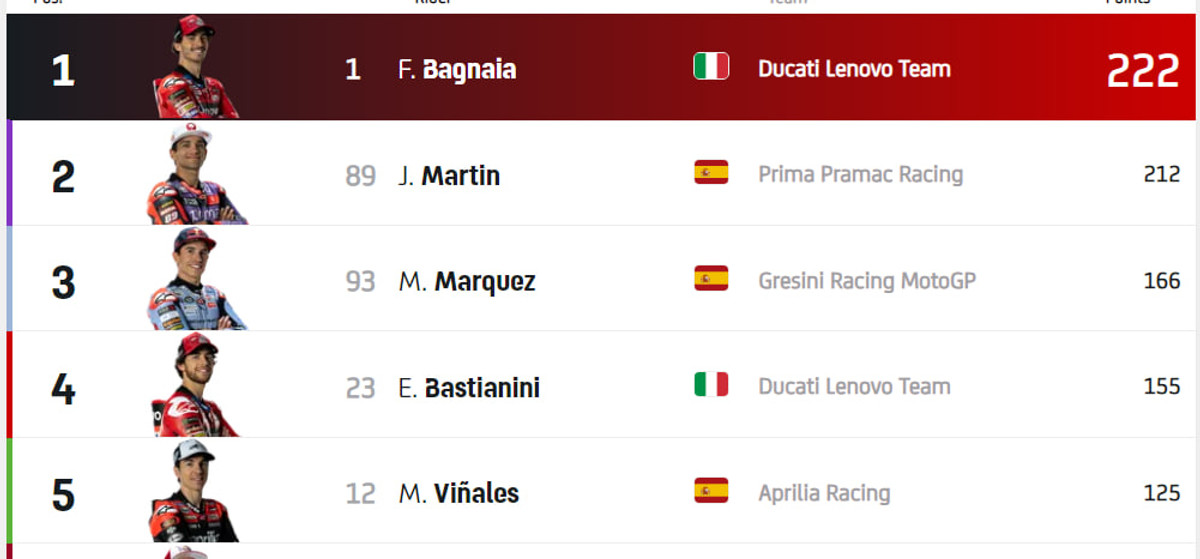
Task: Click the Spanish flag in Marquez's row
Action: [711, 279]
